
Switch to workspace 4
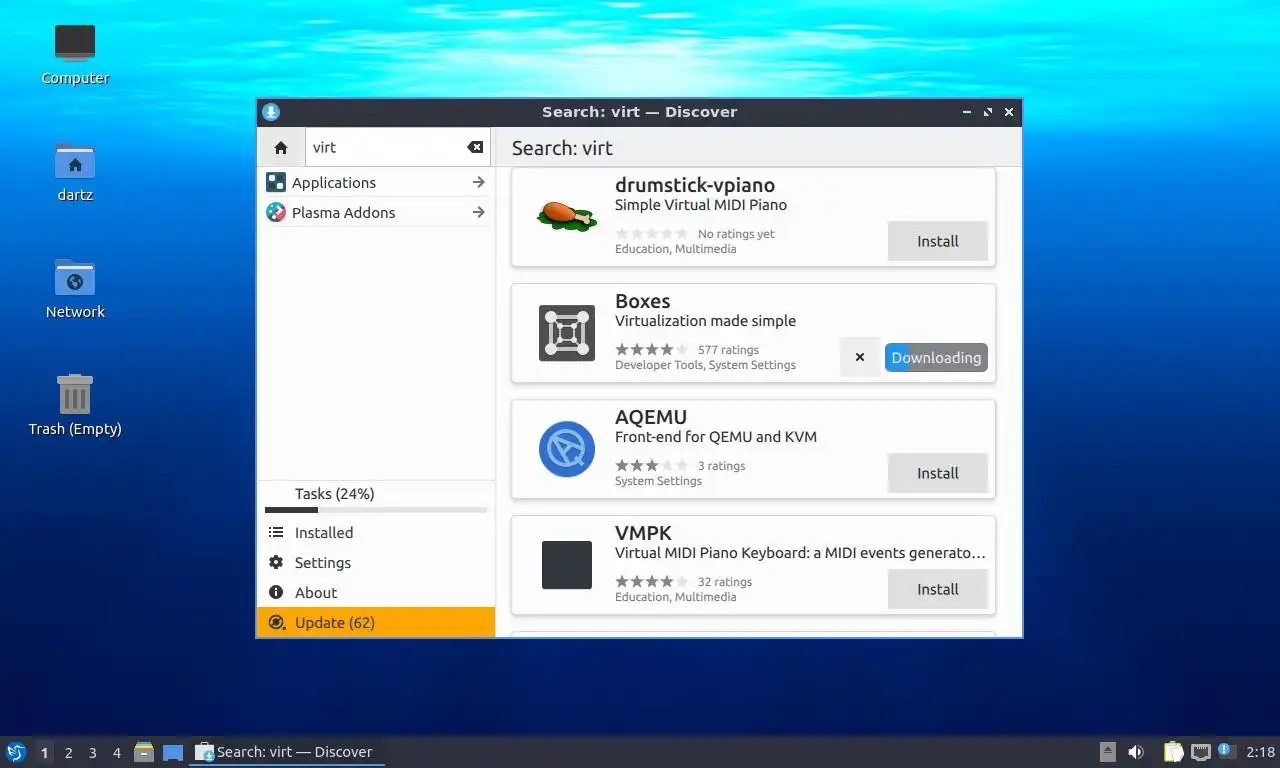pos(117,752)
